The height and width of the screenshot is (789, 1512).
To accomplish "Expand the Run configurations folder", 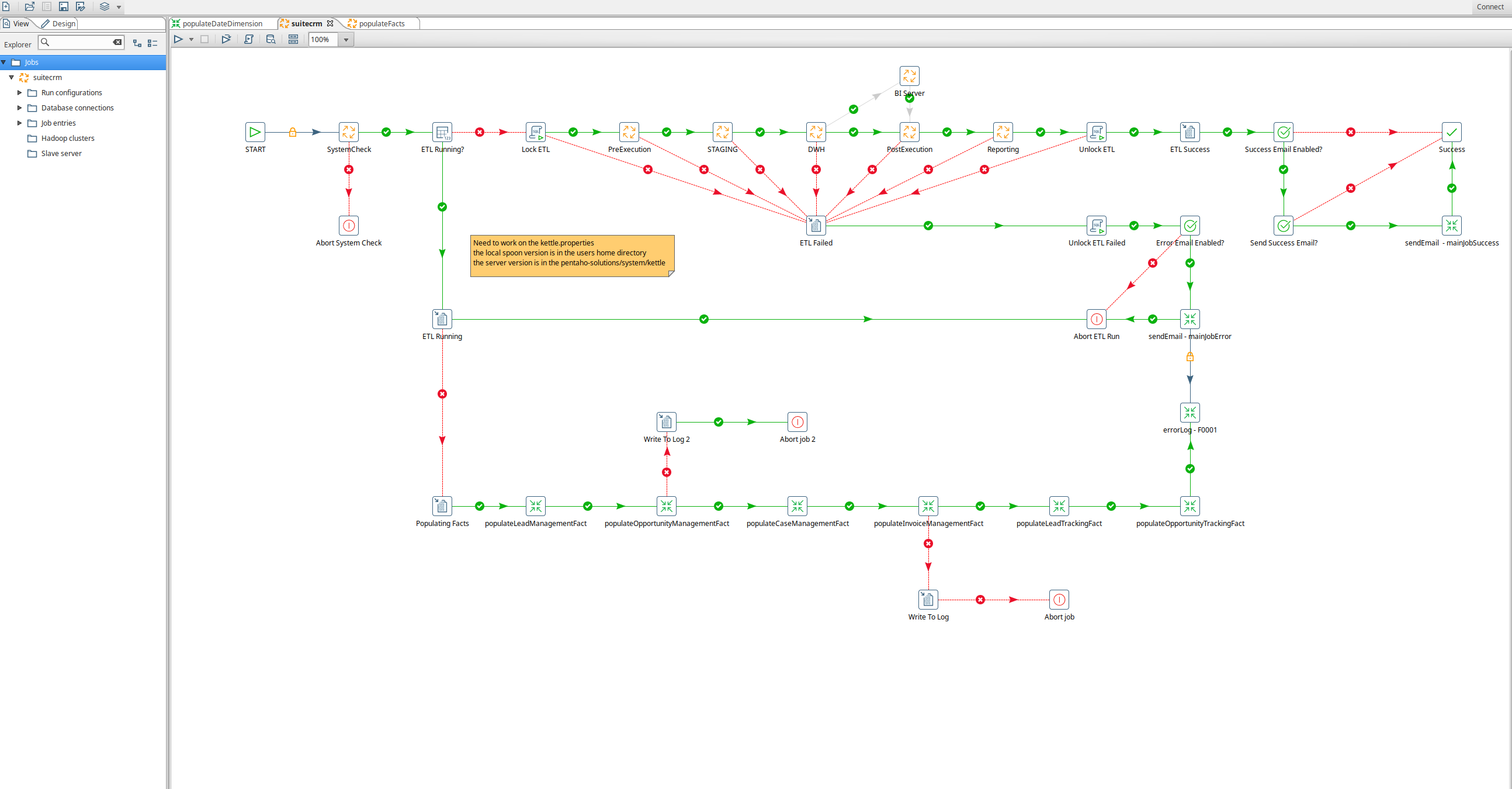I will (x=19, y=93).
